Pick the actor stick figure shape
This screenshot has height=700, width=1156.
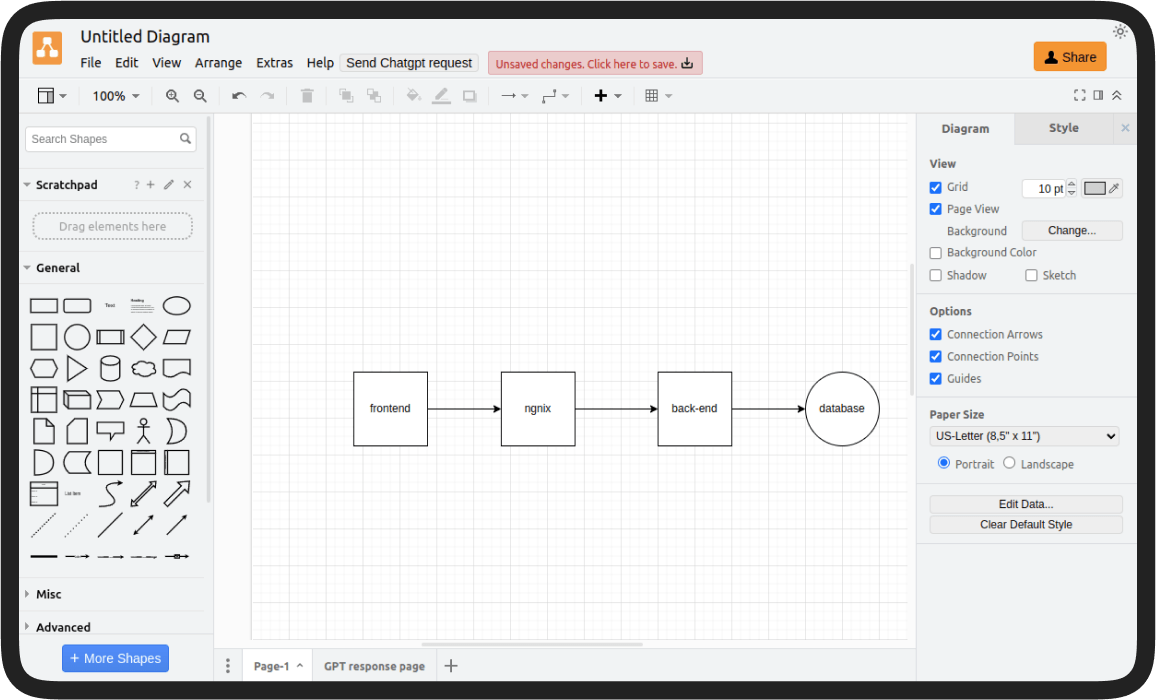[x=143, y=431]
